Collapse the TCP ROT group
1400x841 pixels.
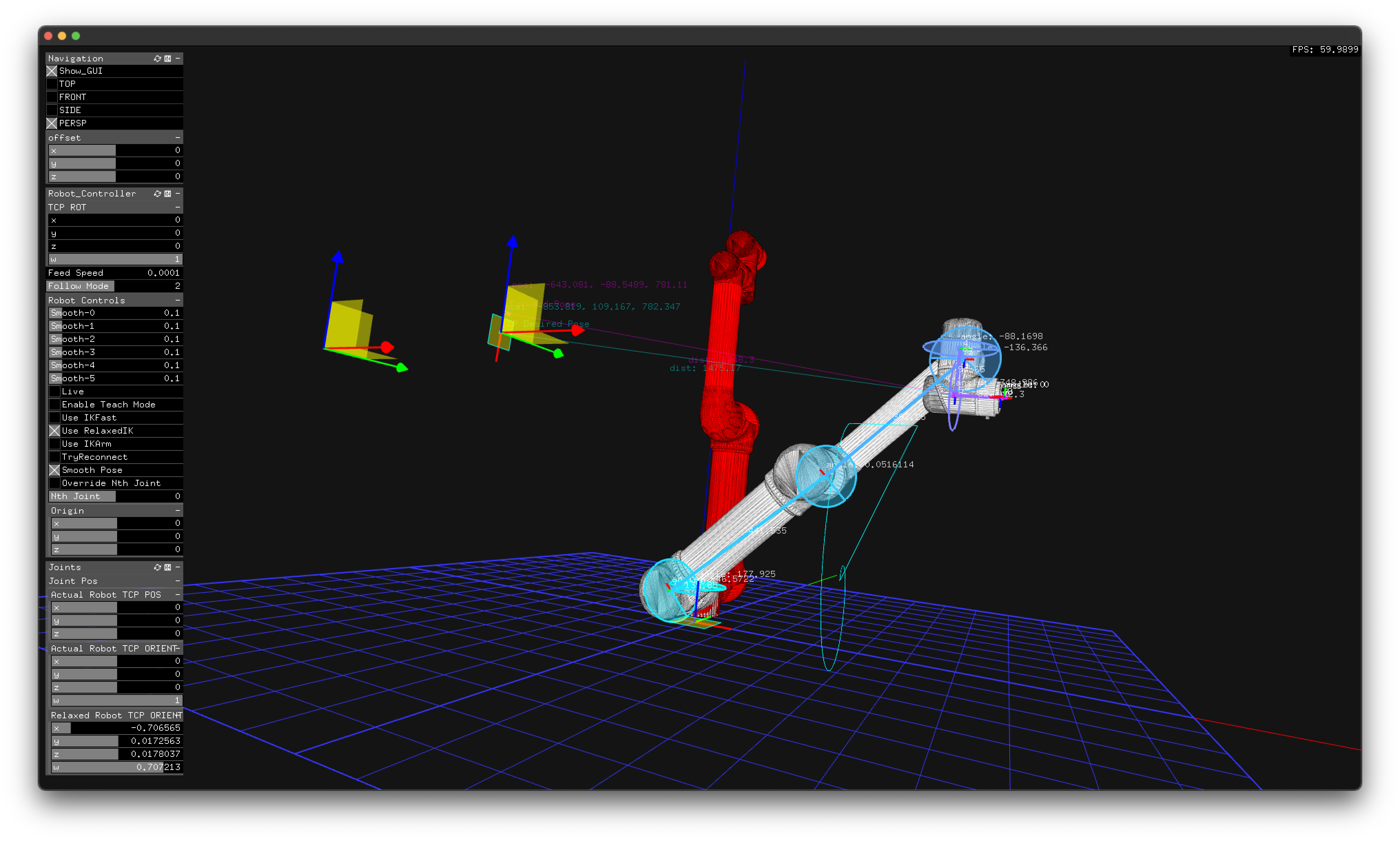[178, 207]
